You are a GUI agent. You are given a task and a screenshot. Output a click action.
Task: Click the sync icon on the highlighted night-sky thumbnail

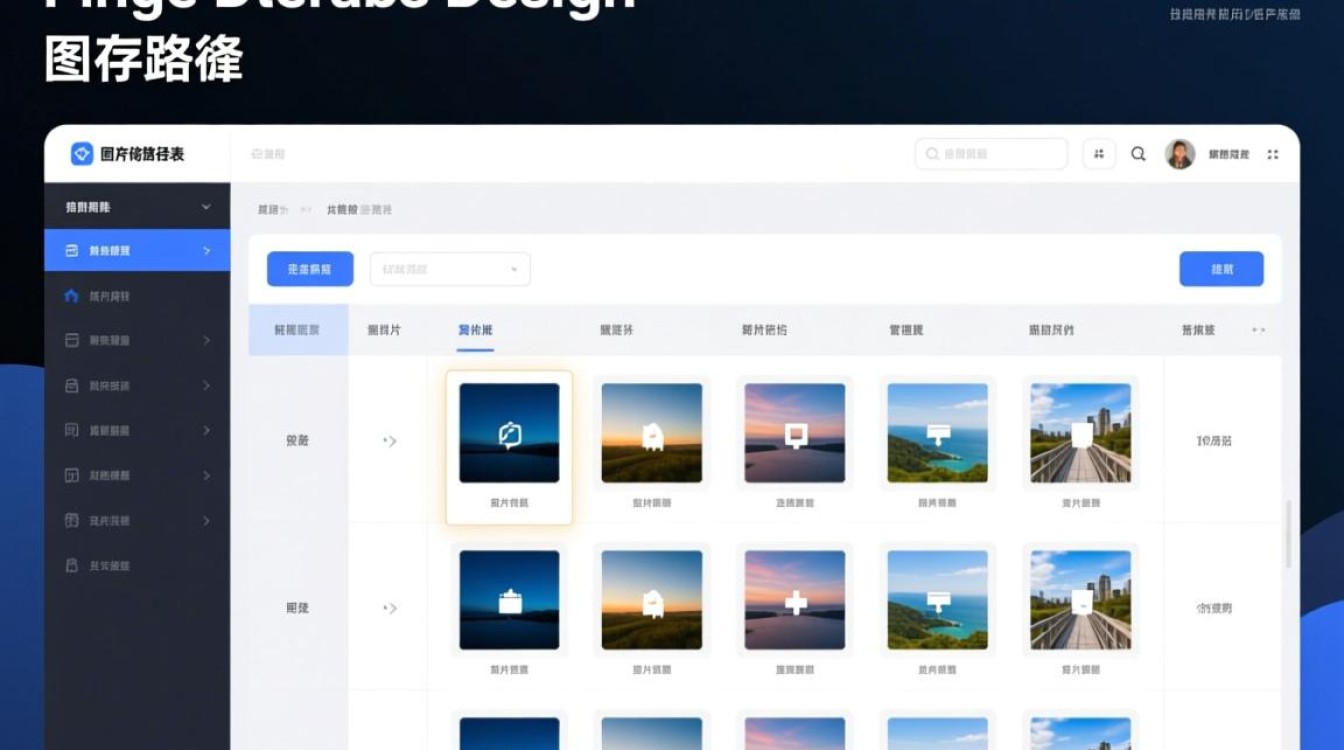[509, 434]
